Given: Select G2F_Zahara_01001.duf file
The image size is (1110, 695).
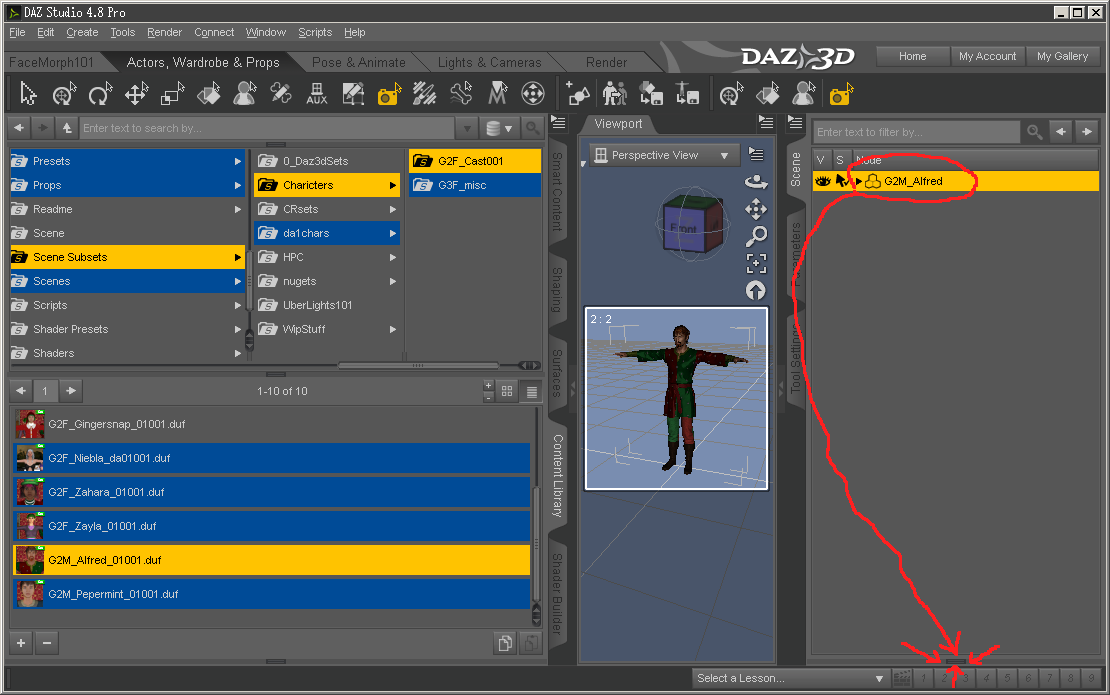Looking at the screenshot, I should coord(272,492).
